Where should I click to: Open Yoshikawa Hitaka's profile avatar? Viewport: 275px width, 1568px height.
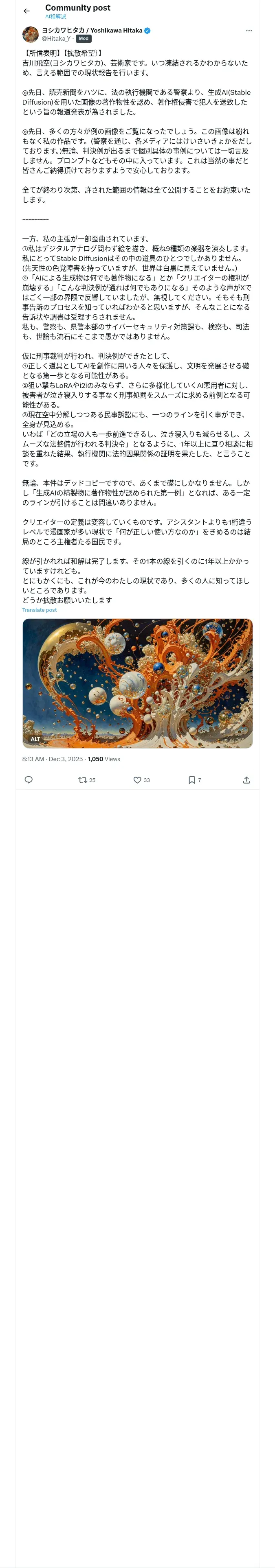[31, 34]
